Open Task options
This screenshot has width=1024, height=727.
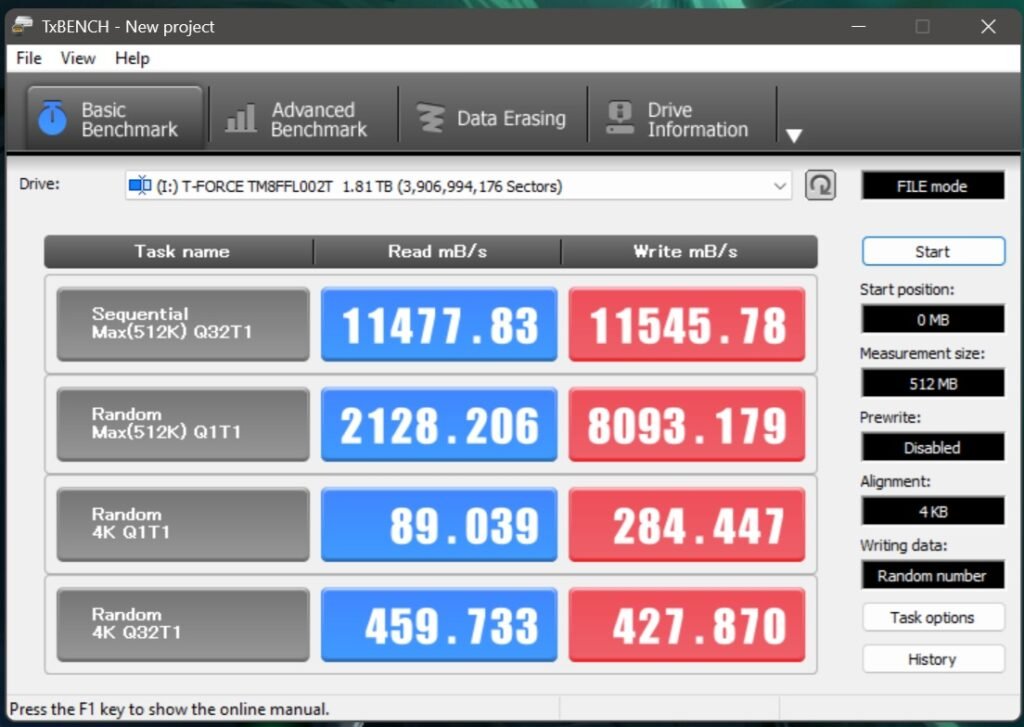[933, 617]
